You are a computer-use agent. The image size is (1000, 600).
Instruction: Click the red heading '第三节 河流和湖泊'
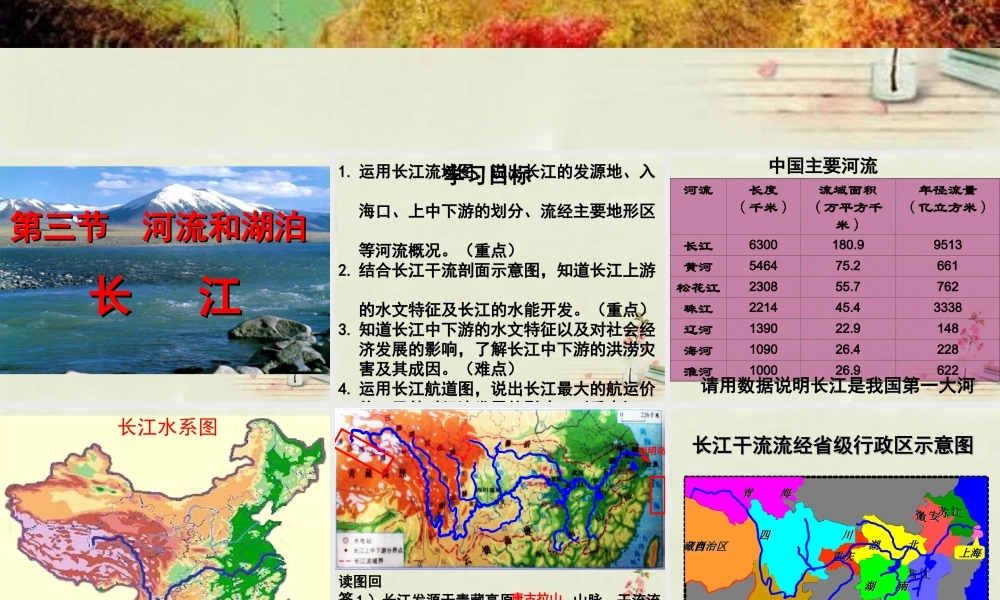159,228
